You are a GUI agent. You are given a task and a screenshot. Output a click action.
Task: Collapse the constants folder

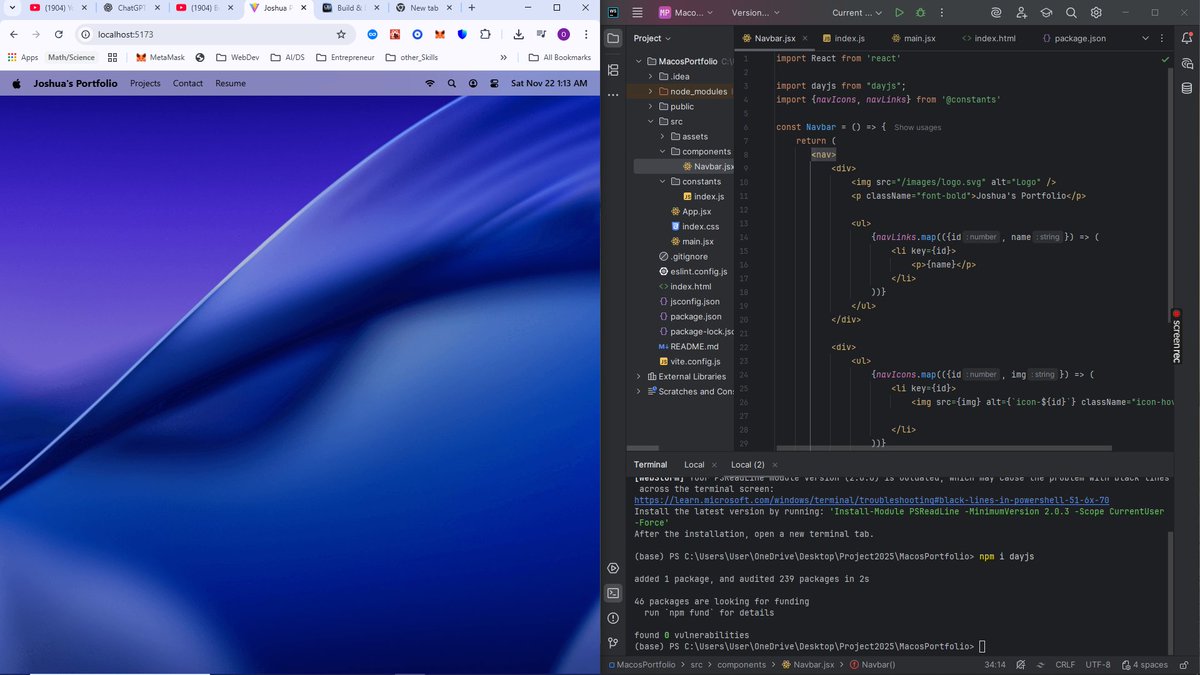click(x=662, y=181)
